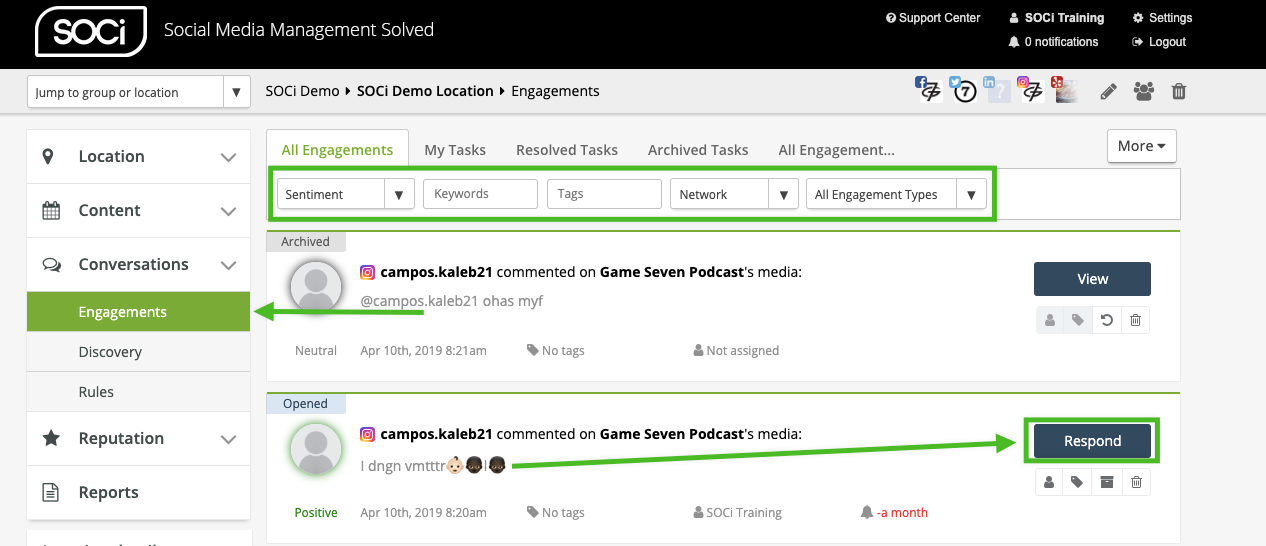Click the '-a month' reminder text
The image size is (1266, 546).
pyautogui.click(x=902, y=513)
